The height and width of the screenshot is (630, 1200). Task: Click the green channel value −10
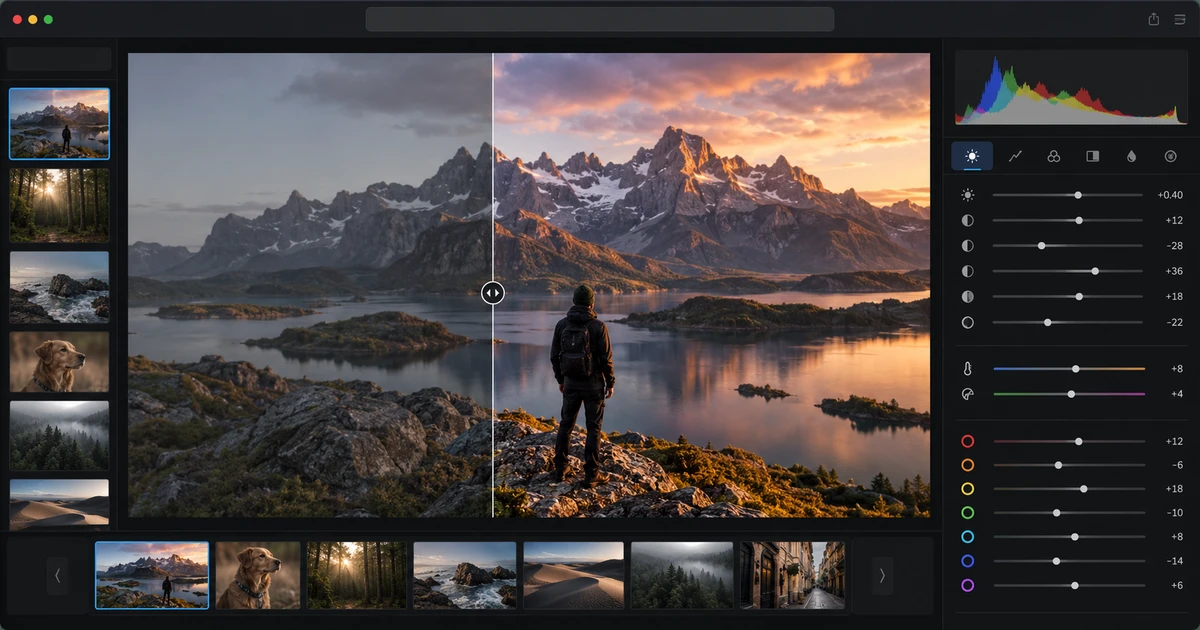point(1174,513)
